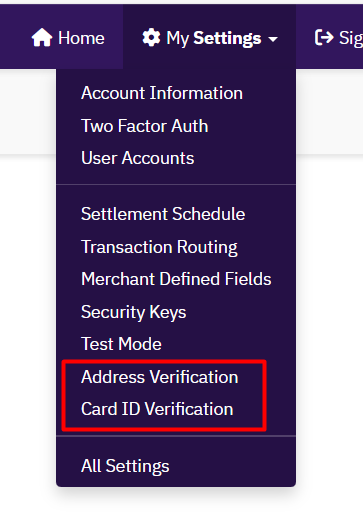The image size is (363, 516).
Task: Go to Settlement Schedule
Action: [x=163, y=214]
